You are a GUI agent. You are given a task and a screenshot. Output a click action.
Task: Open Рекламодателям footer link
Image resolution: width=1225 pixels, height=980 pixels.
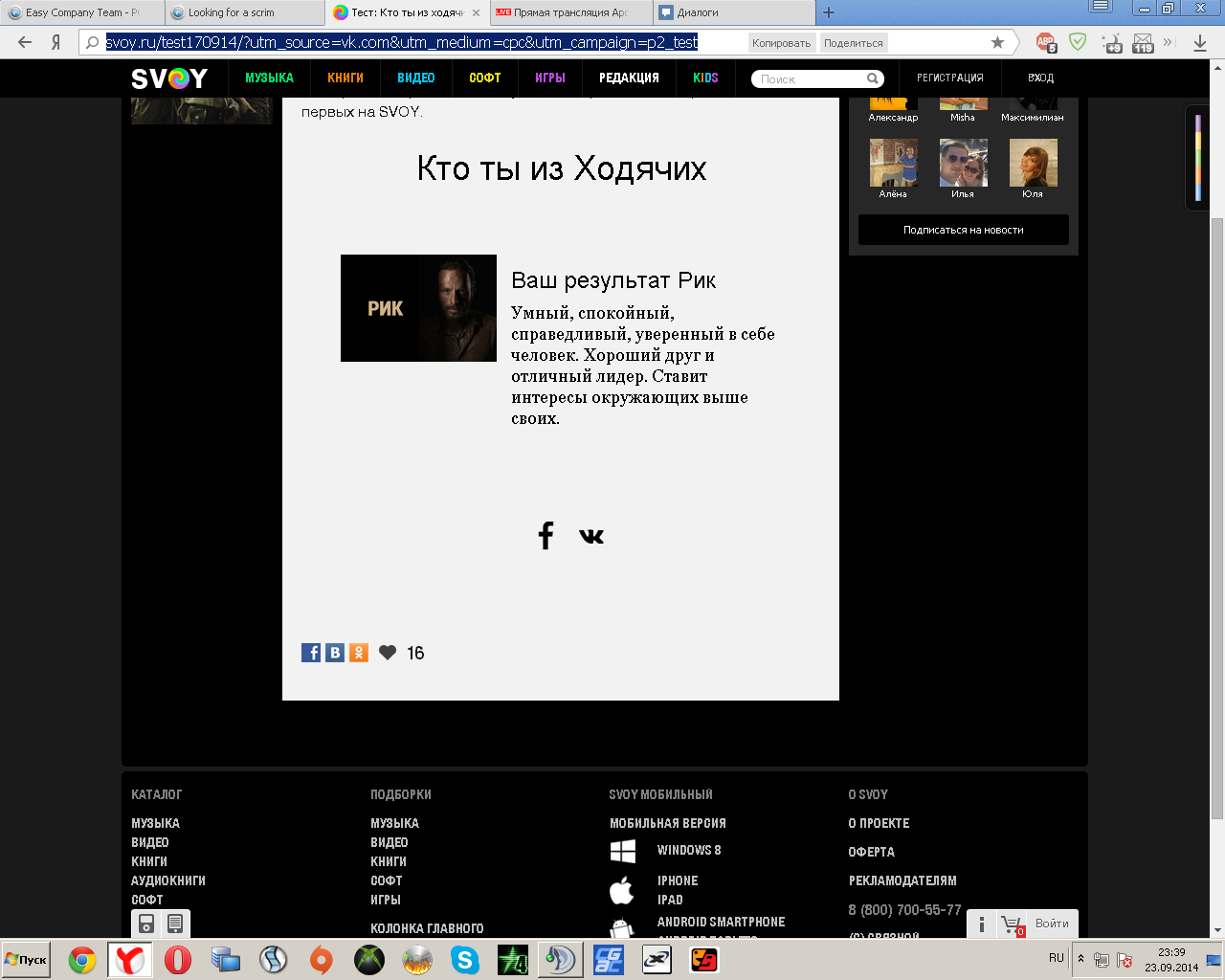coord(902,880)
